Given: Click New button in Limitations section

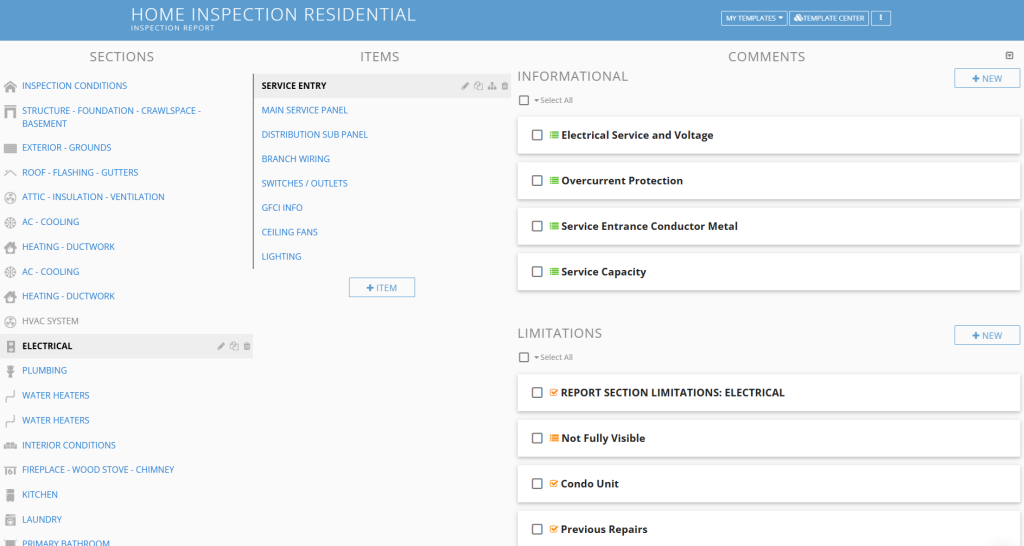Looking at the screenshot, I should [986, 336].
